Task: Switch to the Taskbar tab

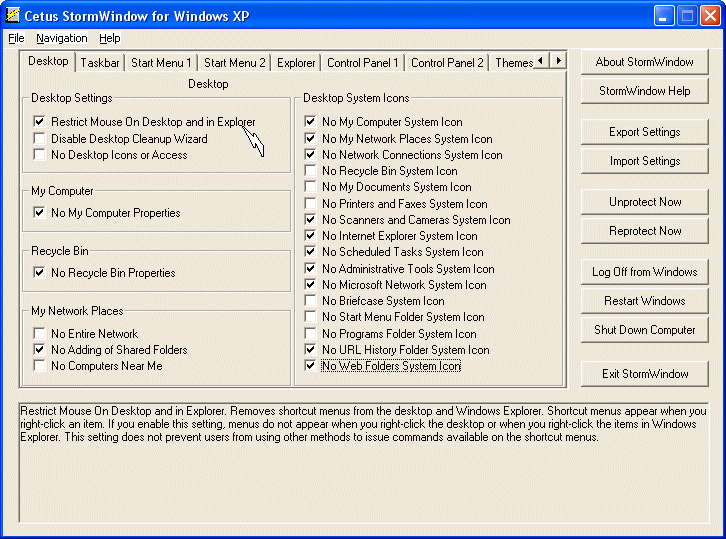Action: pyautogui.click(x=100, y=63)
